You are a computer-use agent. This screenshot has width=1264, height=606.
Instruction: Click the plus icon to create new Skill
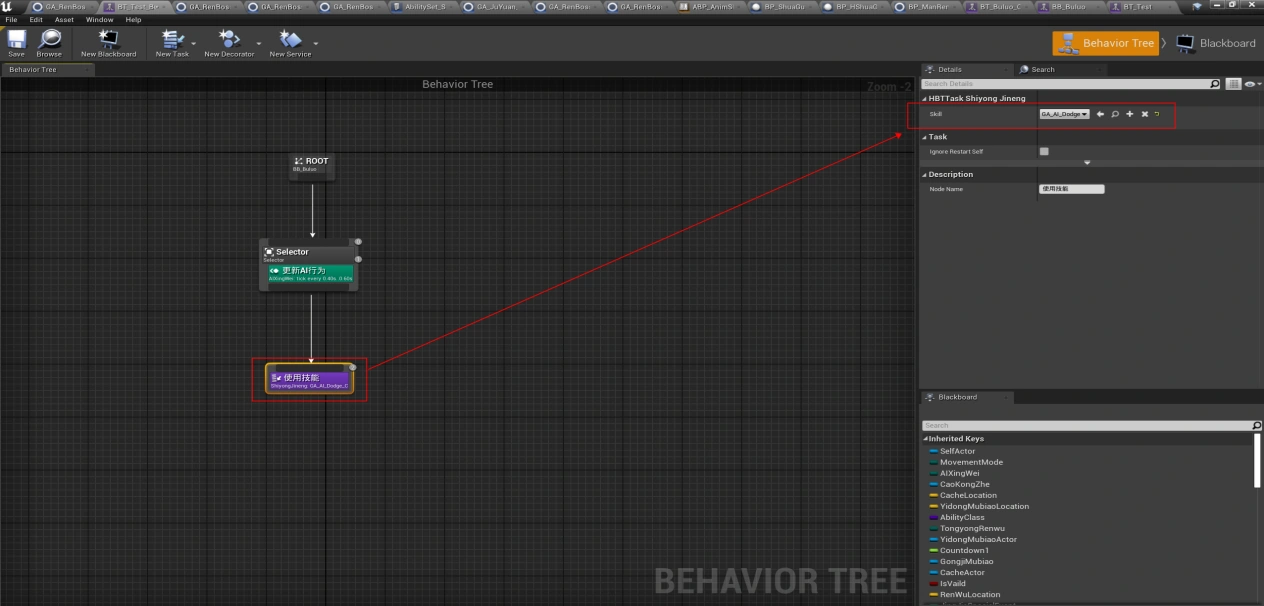coord(1130,114)
